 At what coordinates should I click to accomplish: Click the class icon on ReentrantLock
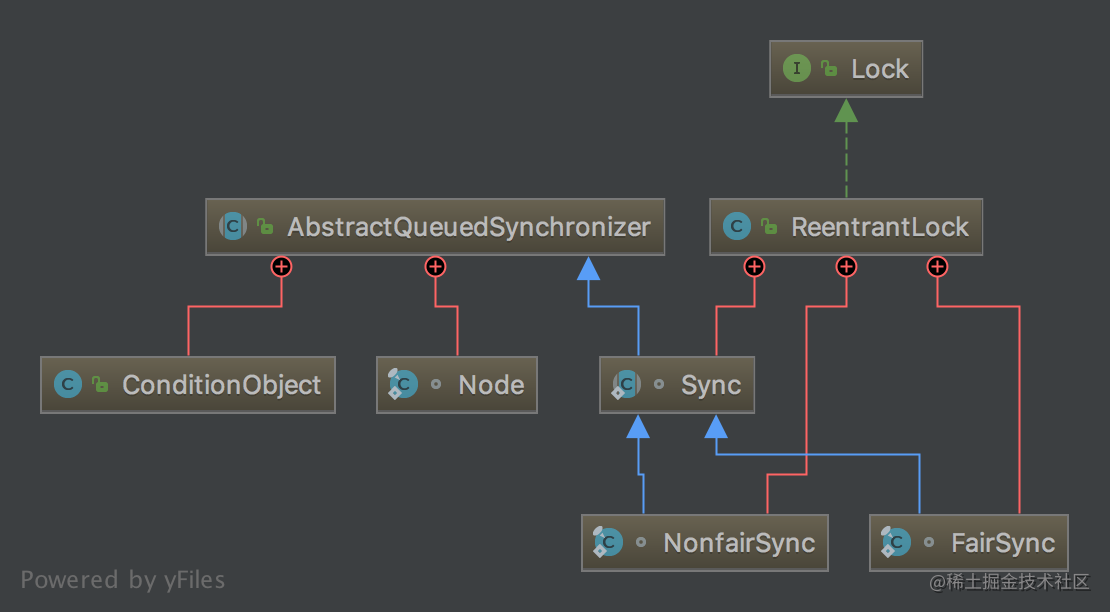(x=736, y=226)
